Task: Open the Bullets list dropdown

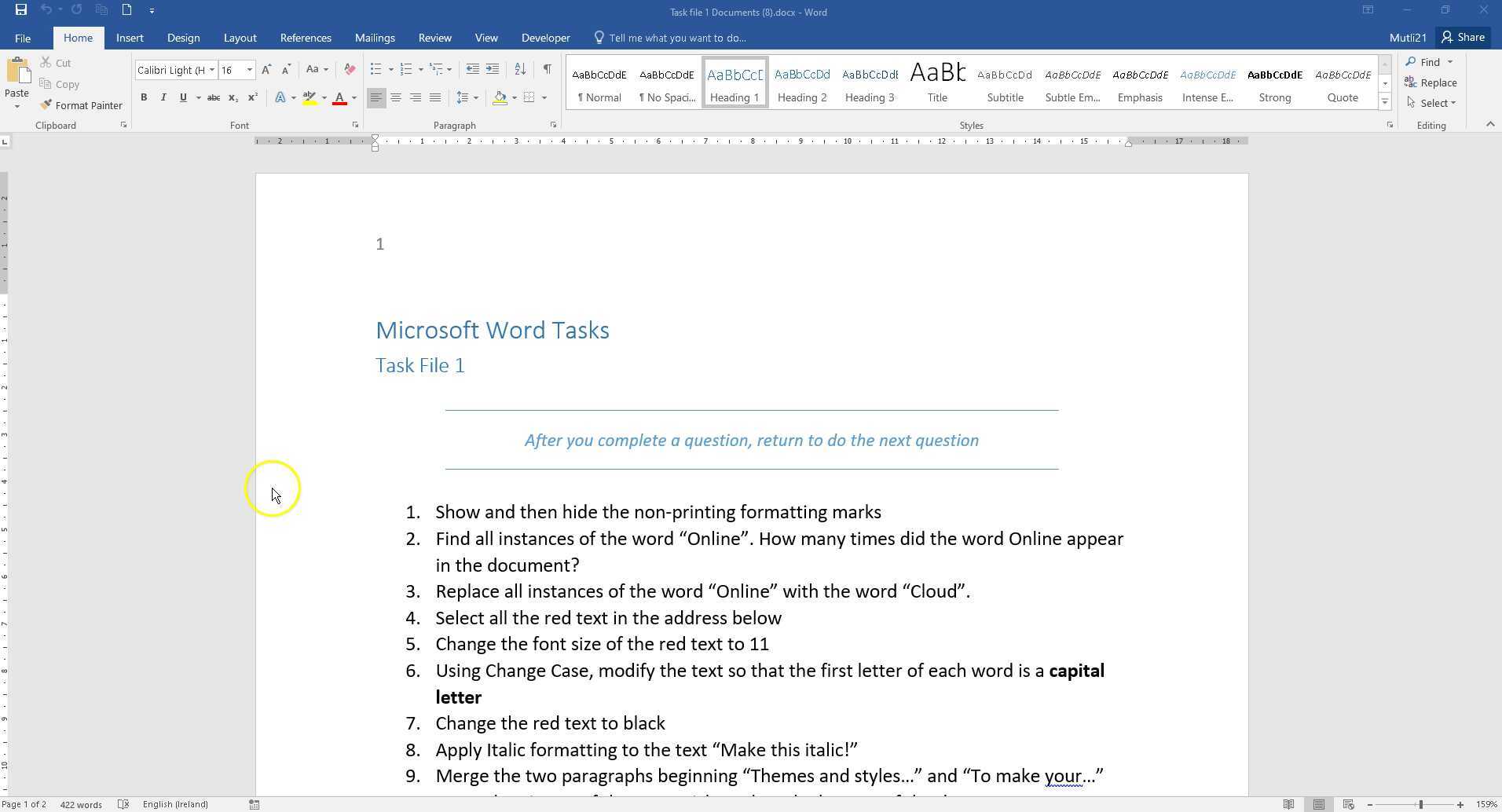Action: coord(390,69)
